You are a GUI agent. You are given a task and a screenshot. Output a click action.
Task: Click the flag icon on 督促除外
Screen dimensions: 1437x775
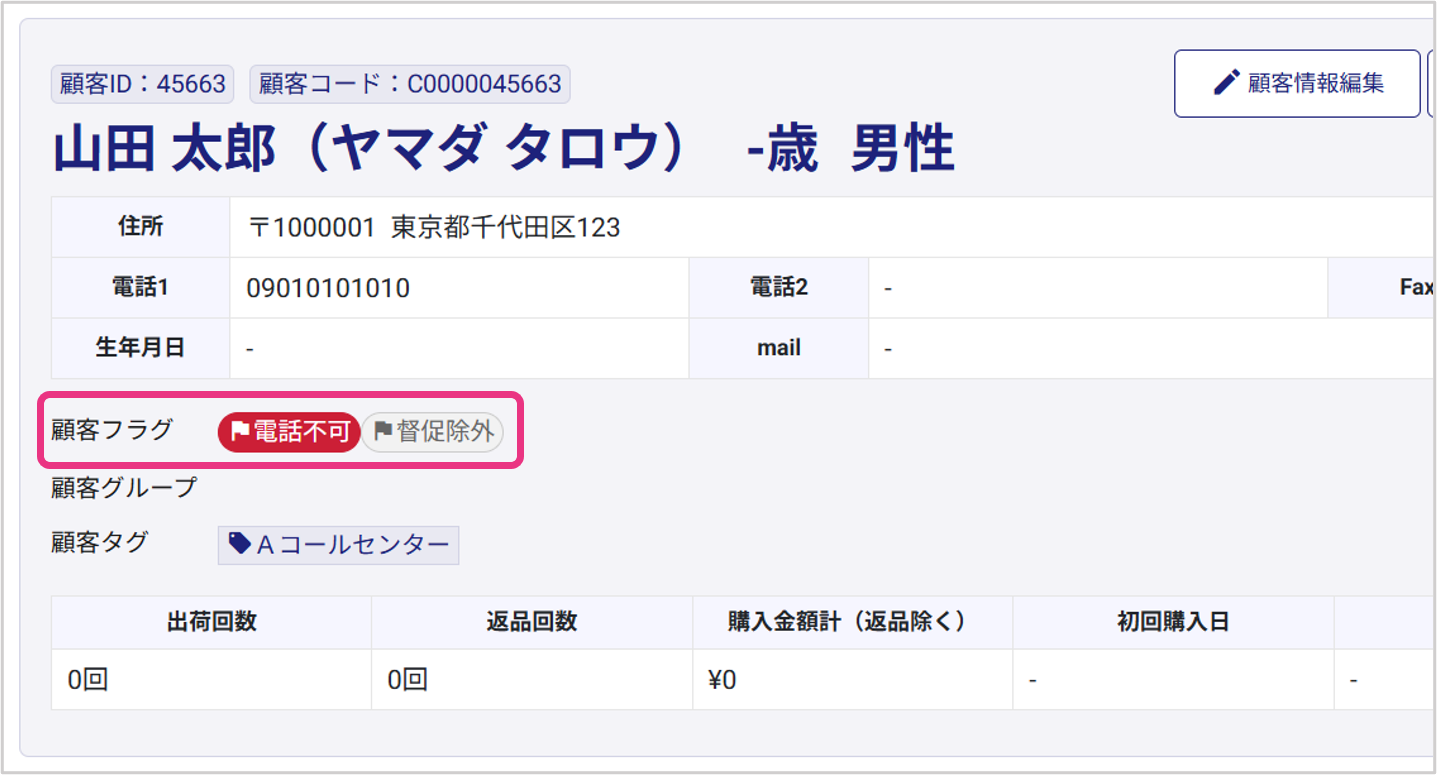[382, 432]
